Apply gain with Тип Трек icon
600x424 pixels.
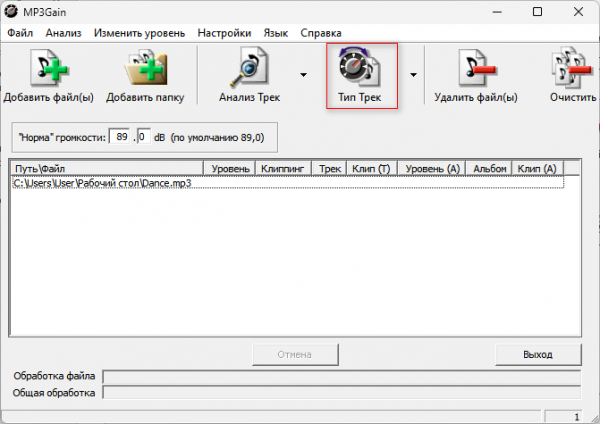(x=359, y=67)
